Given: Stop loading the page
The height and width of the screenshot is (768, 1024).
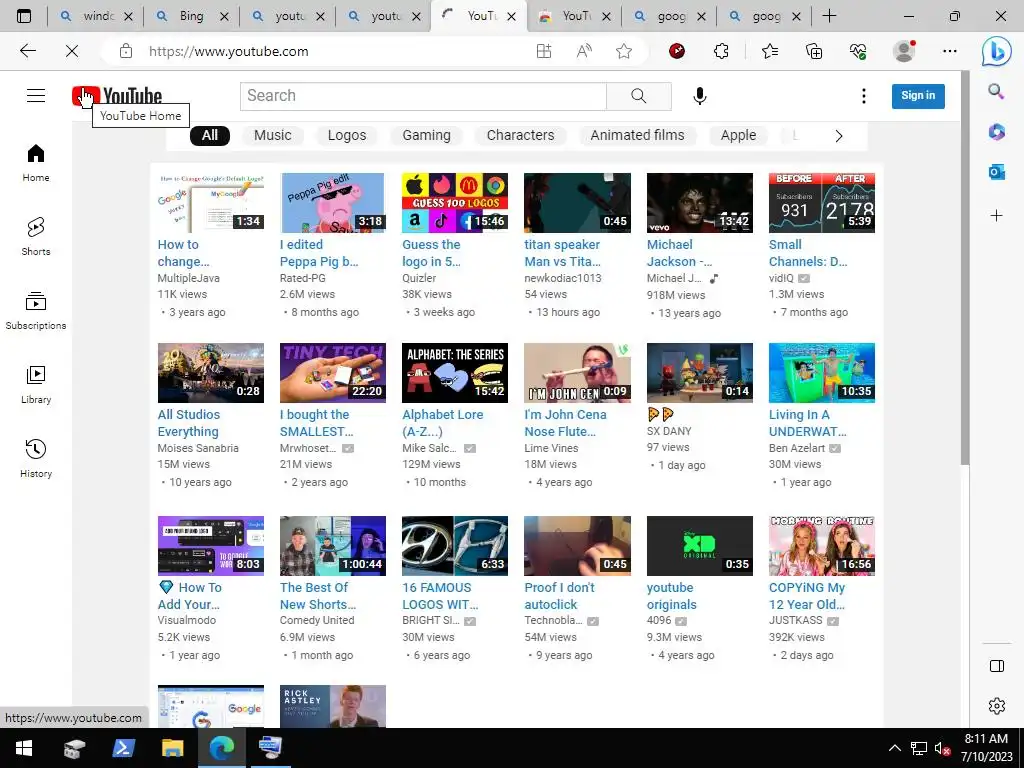Looking at the screenshot, I should coord(72,51).
